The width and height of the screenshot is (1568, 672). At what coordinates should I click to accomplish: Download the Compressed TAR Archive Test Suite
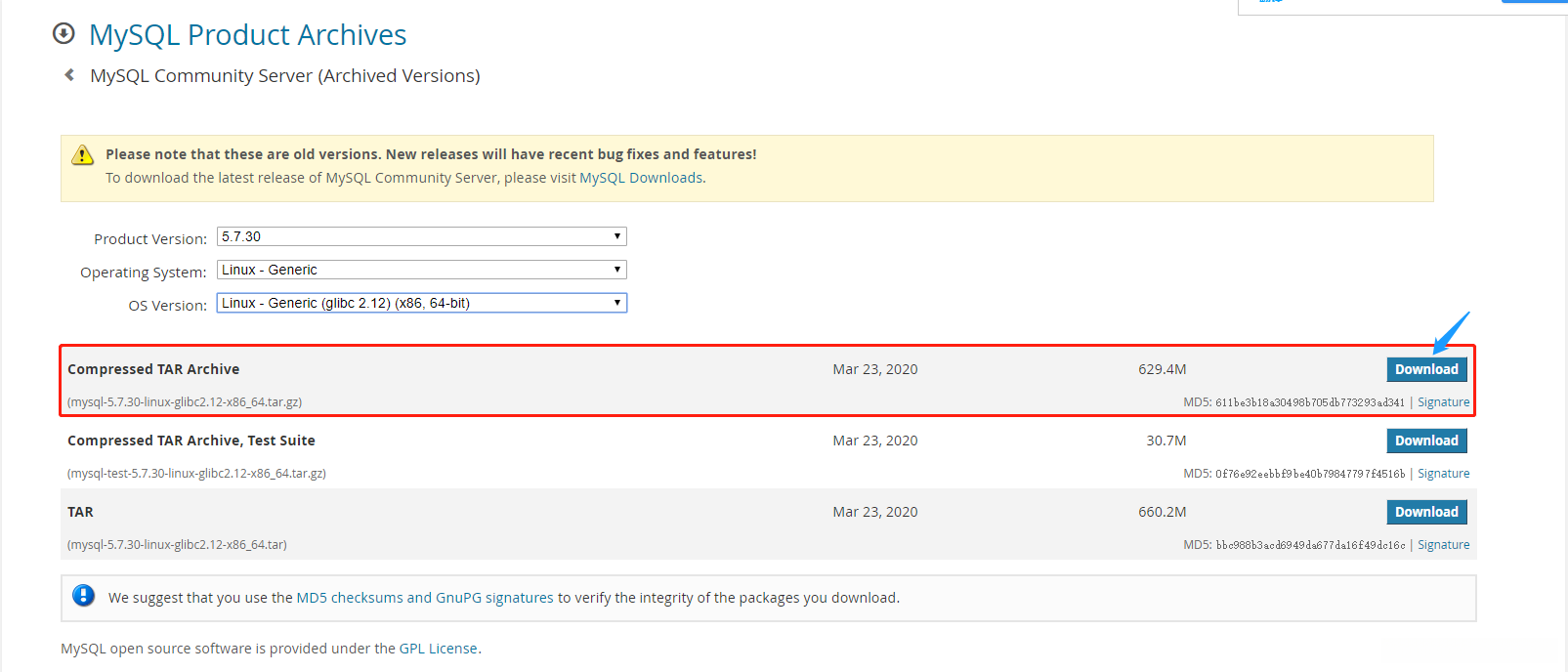pyautogui.click(x=1426, y=441)
